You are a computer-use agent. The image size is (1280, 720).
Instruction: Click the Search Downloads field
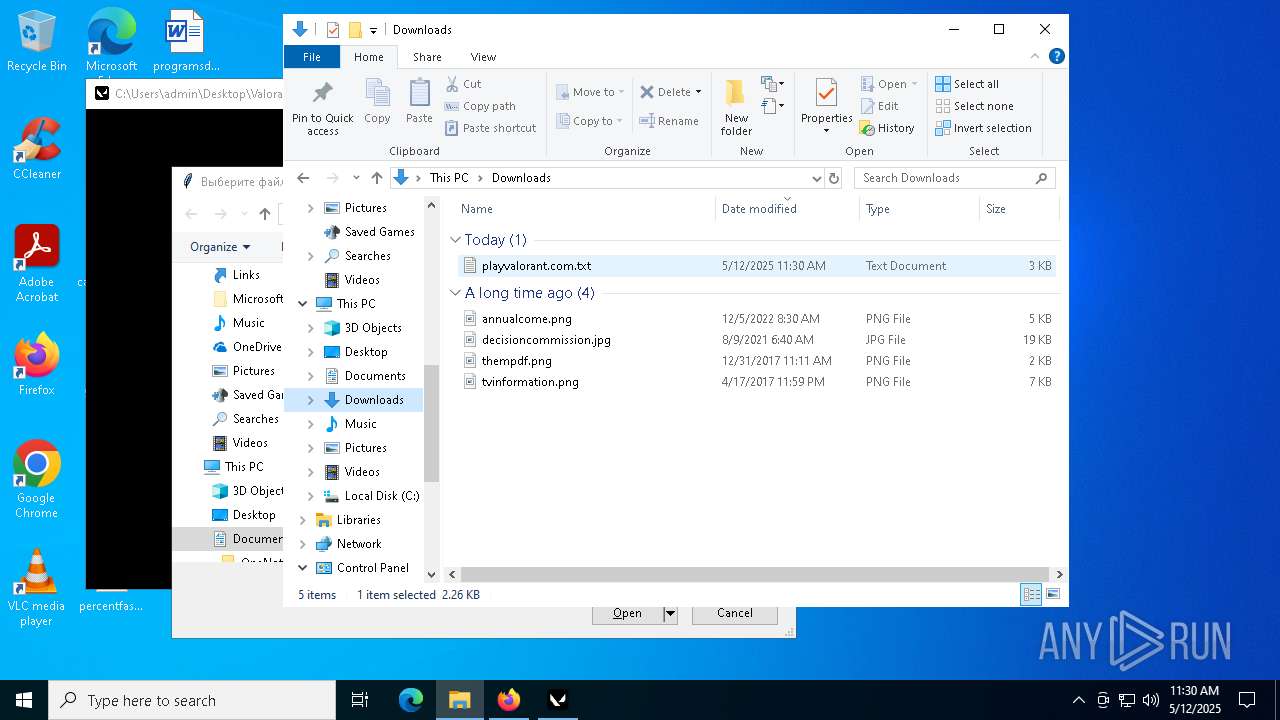[954, 178]
